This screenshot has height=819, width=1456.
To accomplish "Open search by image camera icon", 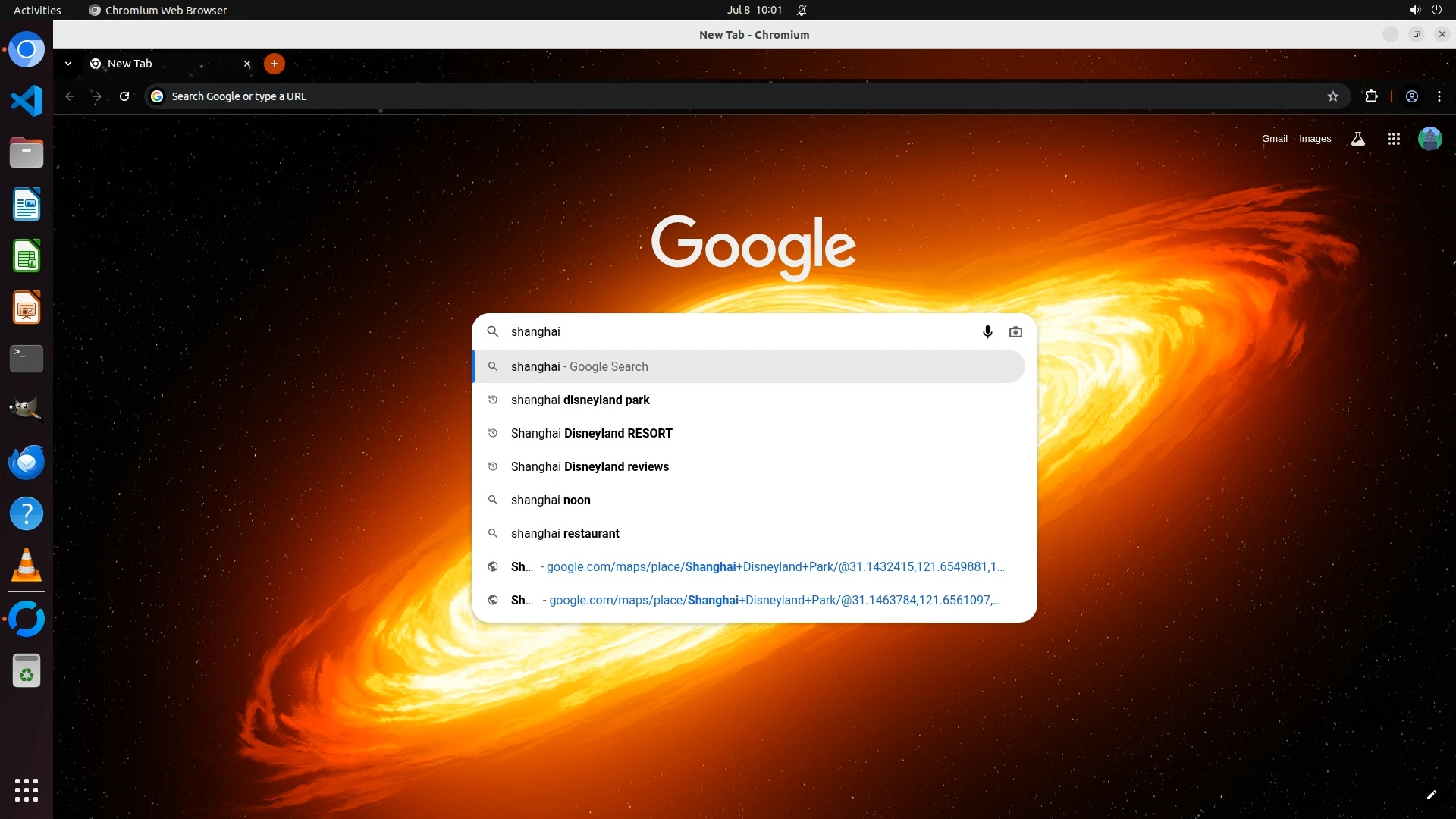I will click(x=1015, y=331).
